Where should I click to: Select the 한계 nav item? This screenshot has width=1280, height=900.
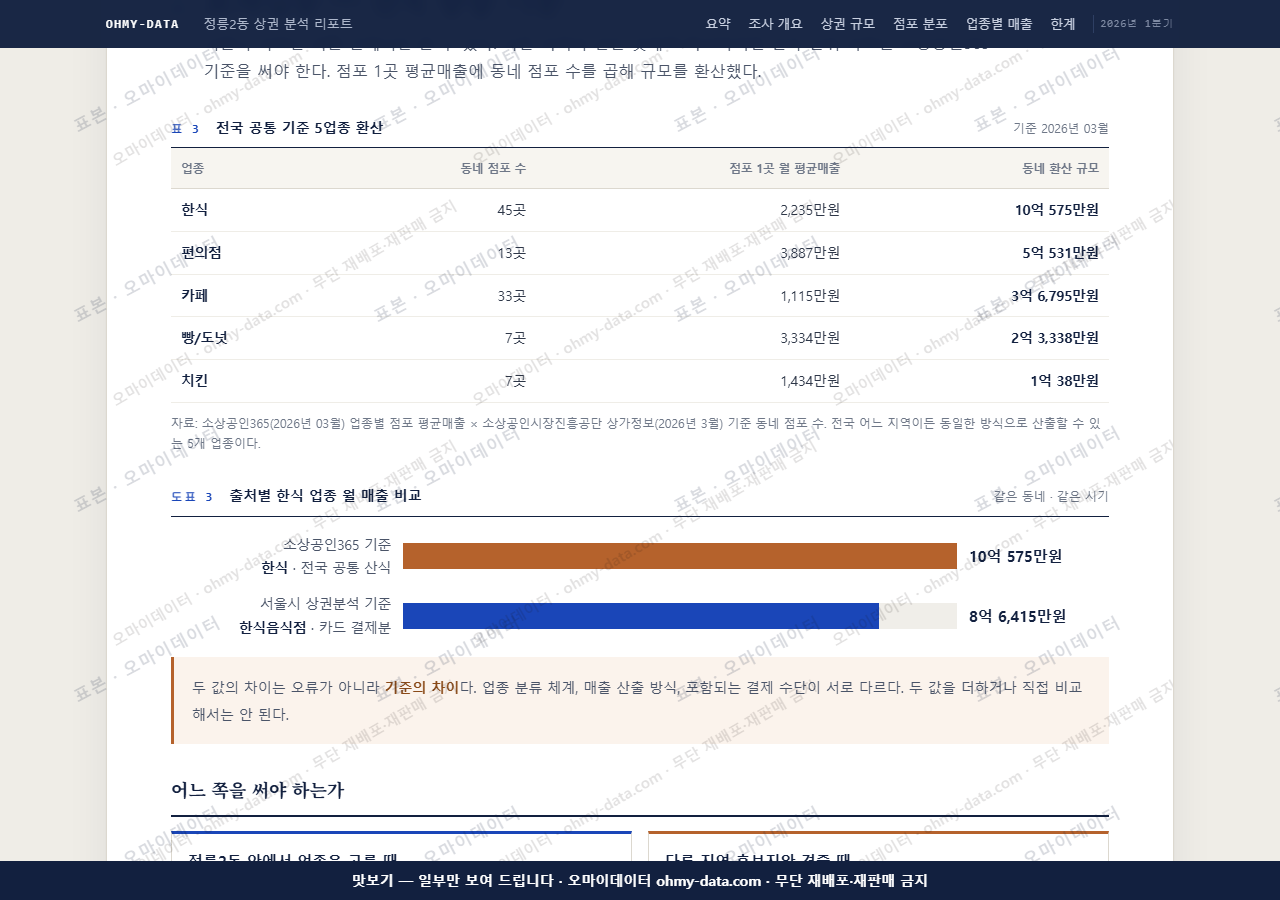(1063, 24)
